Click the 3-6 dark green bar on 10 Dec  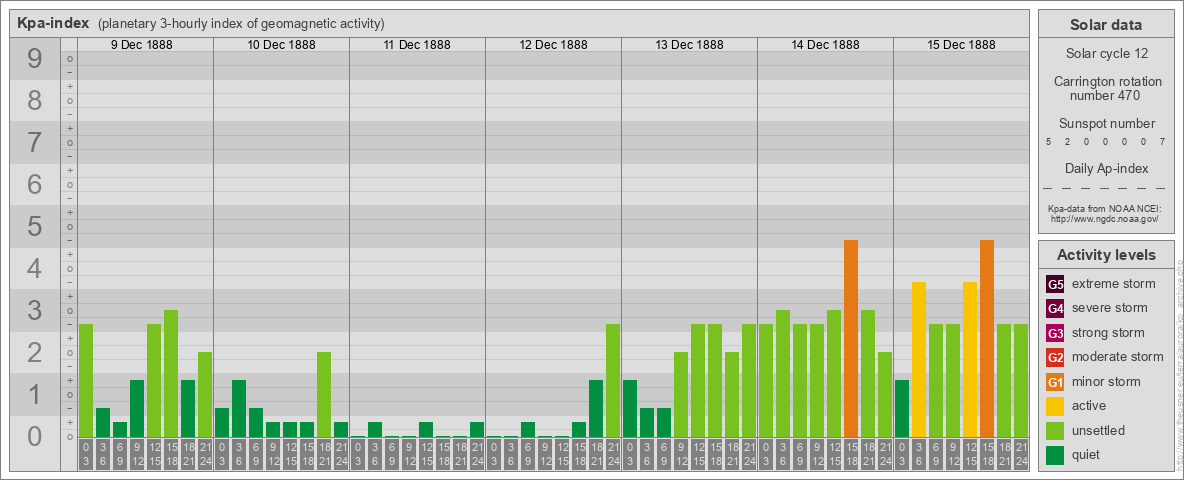click(x=239, y=408)
